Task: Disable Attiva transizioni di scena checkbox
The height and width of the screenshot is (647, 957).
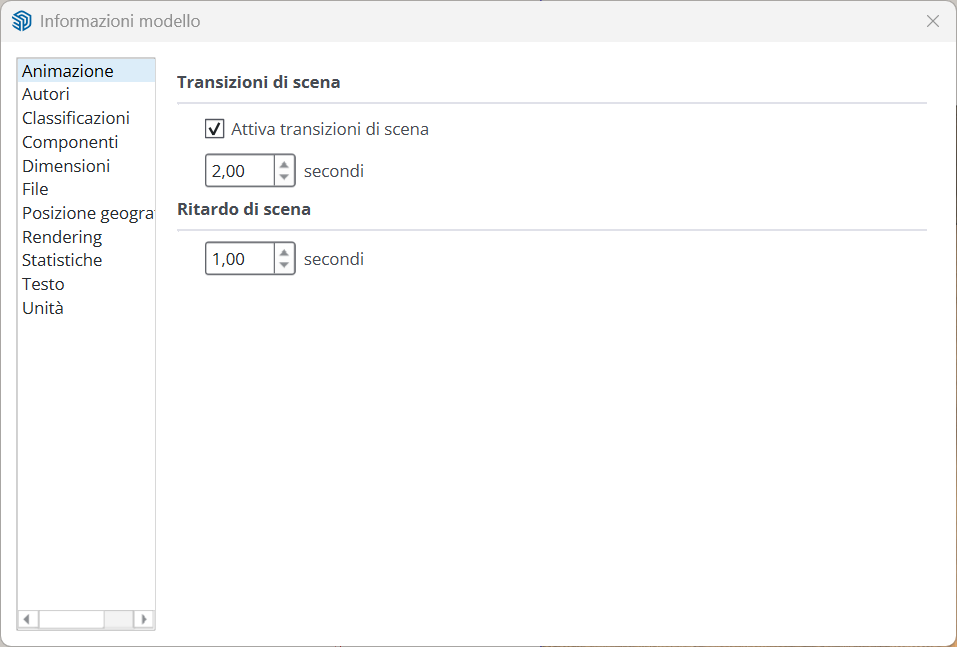Action: (x=214, y=129)
